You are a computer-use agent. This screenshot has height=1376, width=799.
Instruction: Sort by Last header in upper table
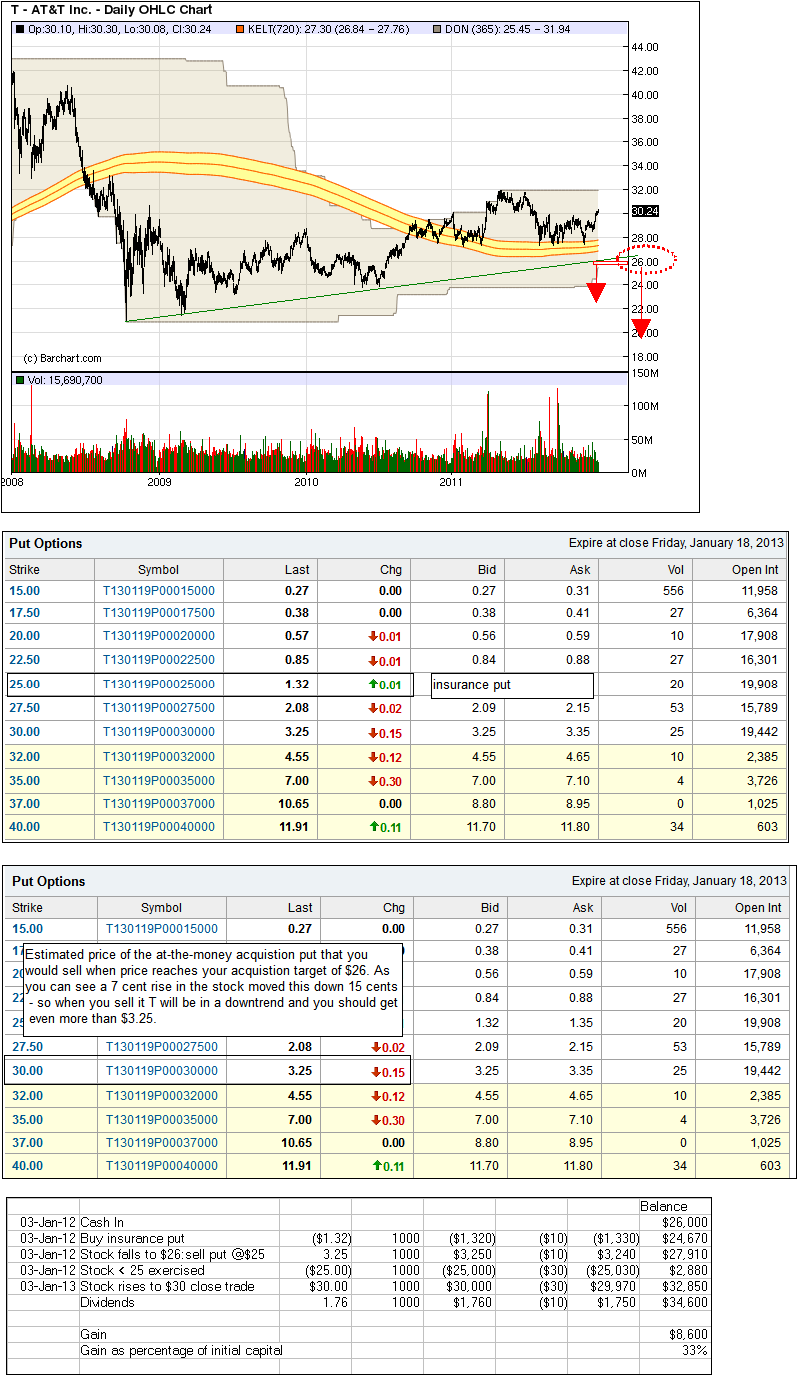(297, 569)
